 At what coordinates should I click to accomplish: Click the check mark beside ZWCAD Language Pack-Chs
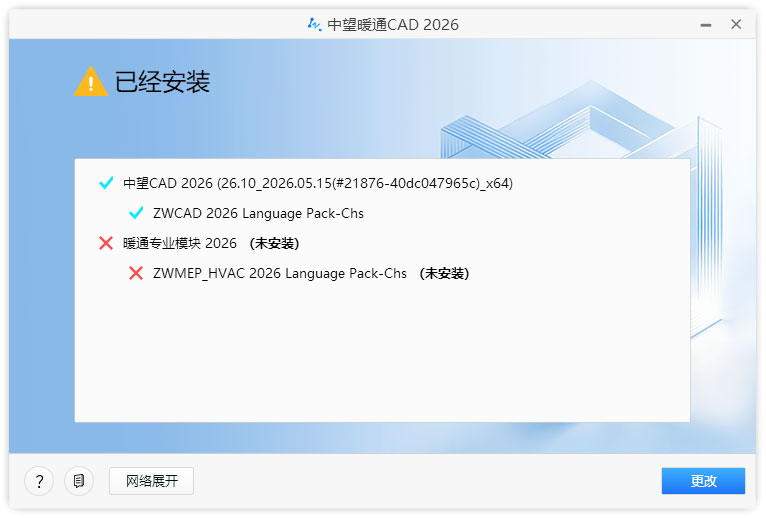click(136, 213)
